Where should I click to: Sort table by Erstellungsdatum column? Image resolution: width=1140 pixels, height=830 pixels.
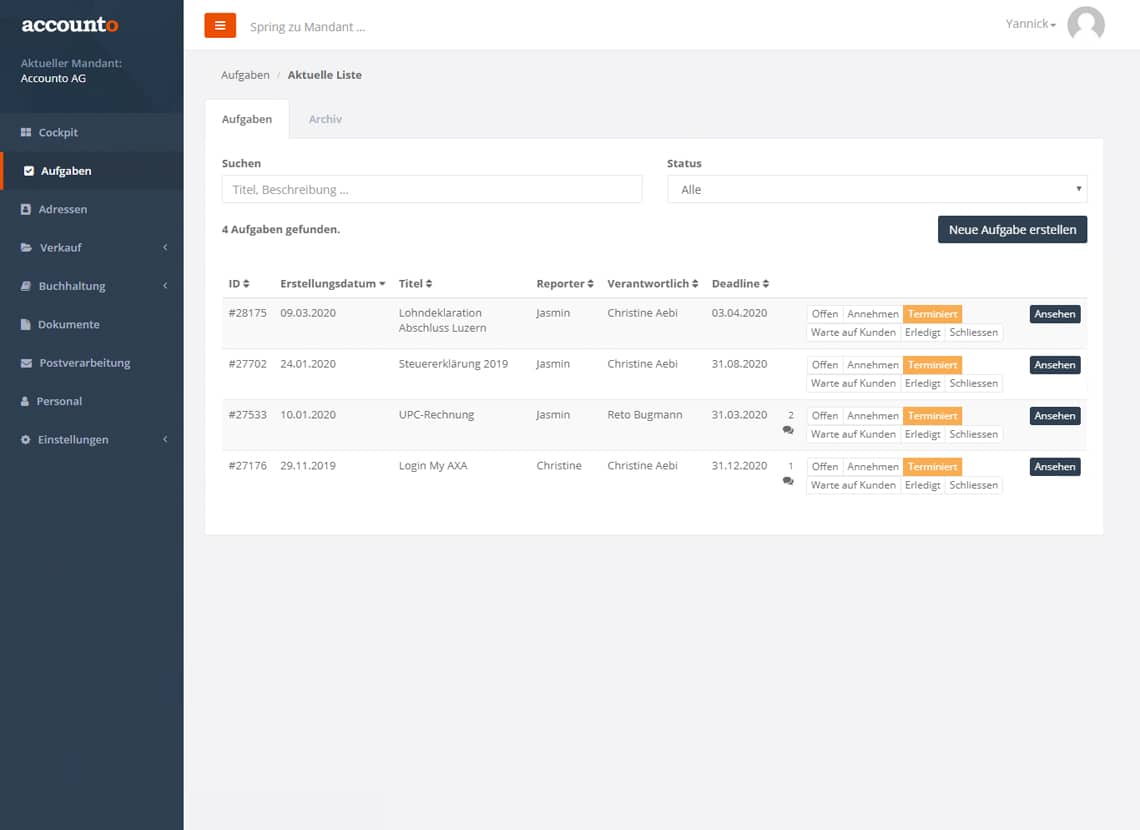[333, 283]
